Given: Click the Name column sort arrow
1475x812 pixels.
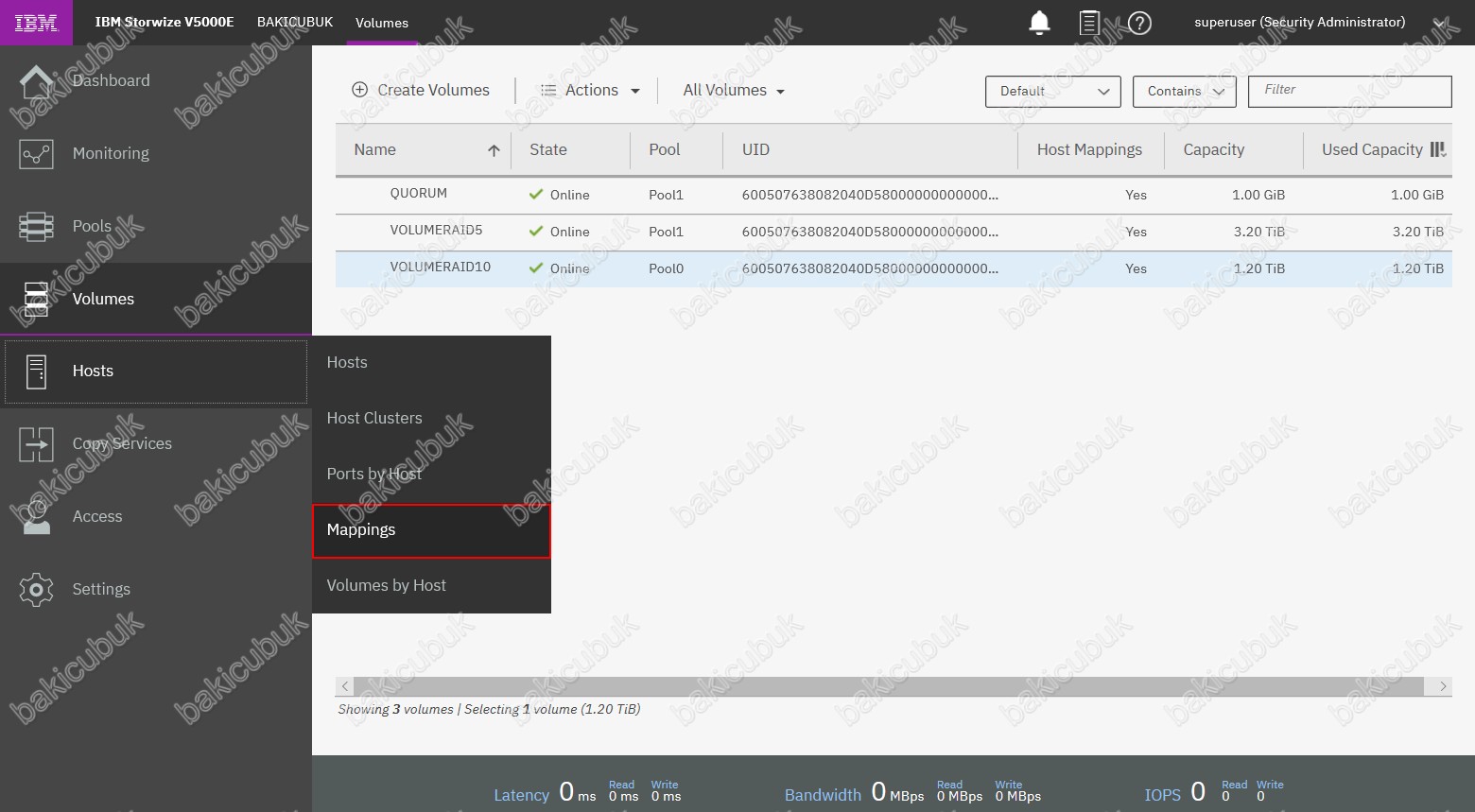Looking at the screenshot, I should pyautogui.click(x=494, y=150).
